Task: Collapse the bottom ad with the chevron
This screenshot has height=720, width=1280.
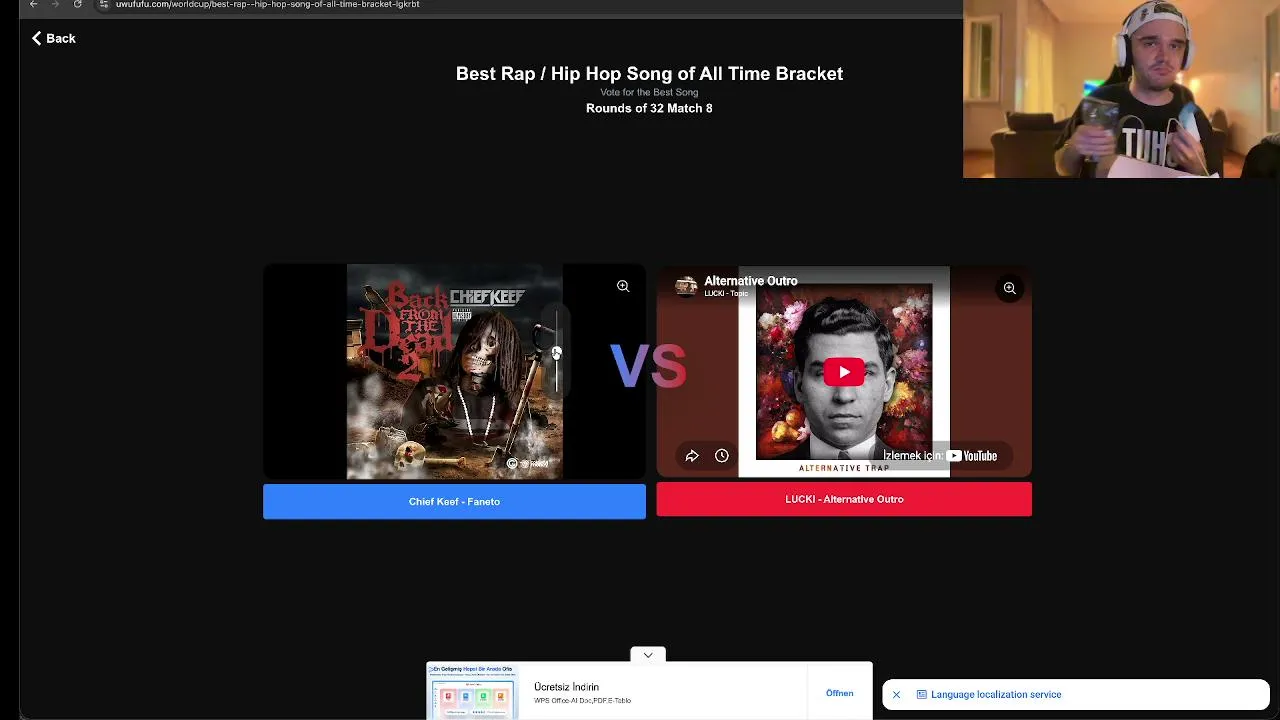Action: [648, 655]
